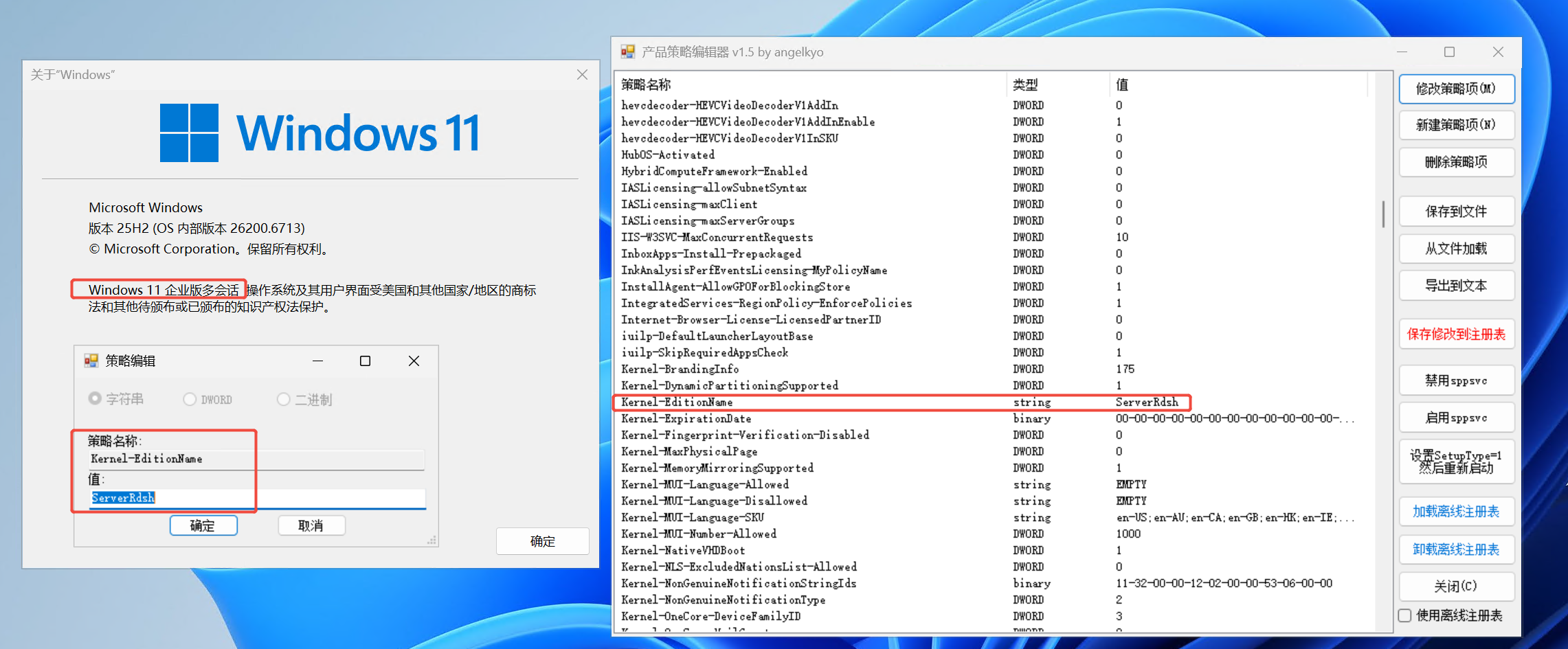Click 保存到文件 button
1568x649 pixels.
1457,212
